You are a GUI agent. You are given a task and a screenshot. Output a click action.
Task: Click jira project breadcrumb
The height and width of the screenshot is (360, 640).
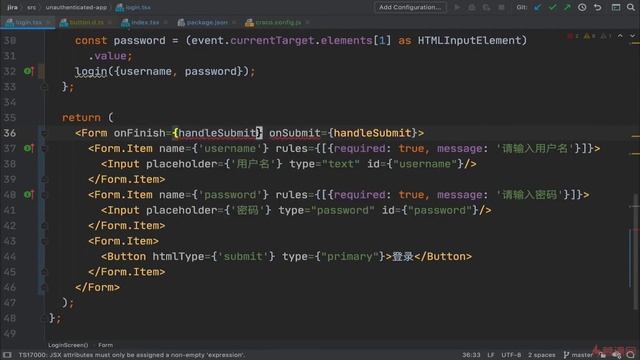(x=12, y=7)
